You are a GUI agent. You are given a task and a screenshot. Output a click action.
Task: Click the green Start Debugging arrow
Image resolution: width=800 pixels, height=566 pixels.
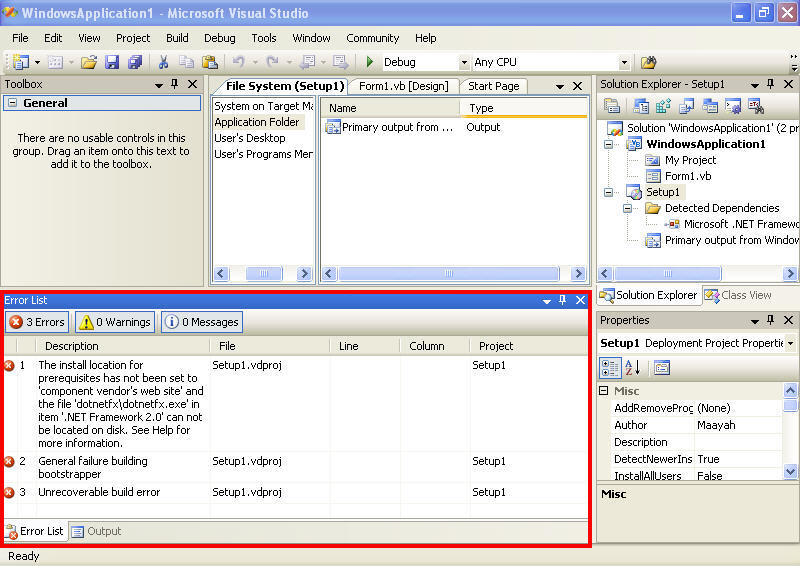370,62
